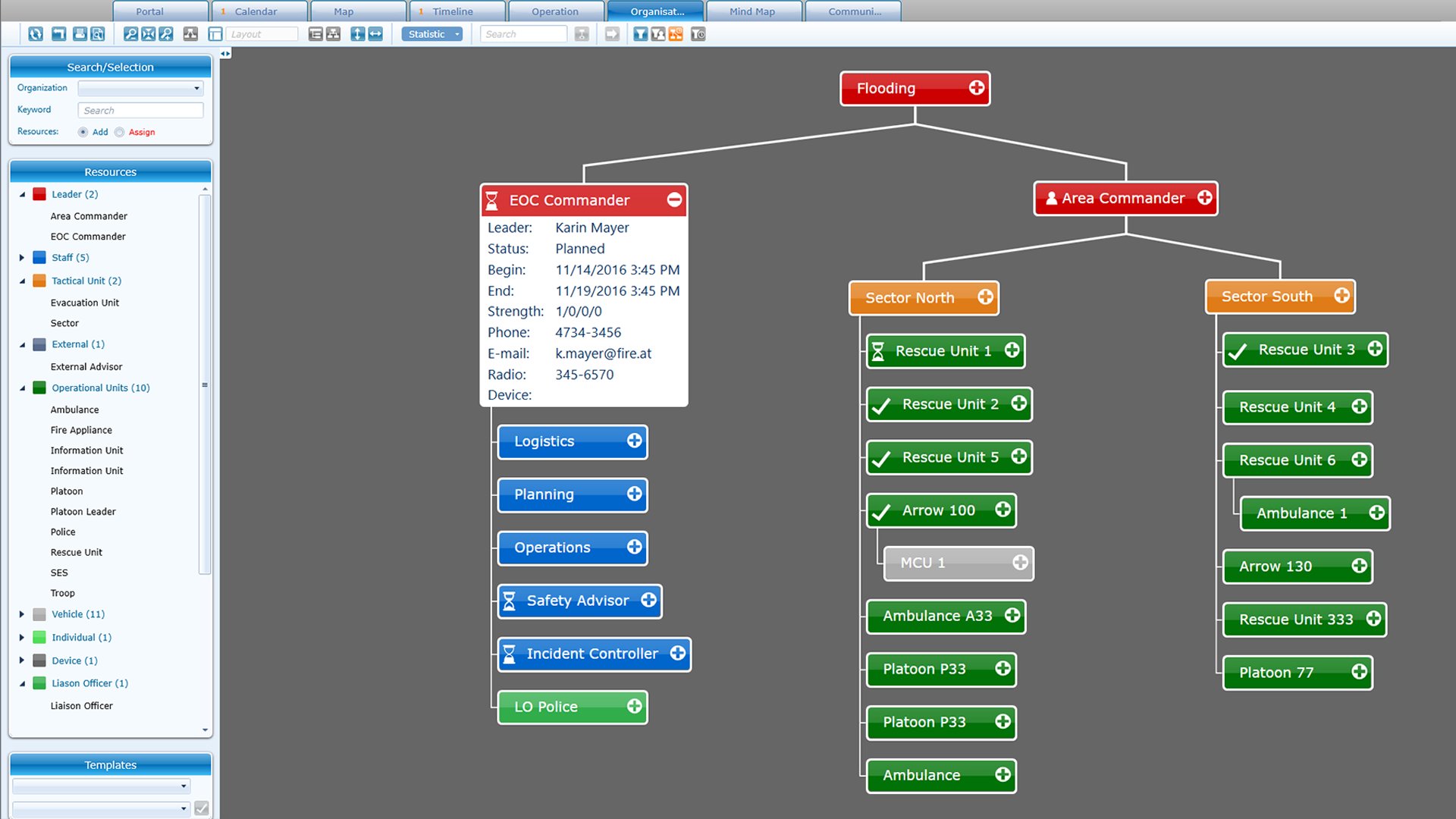Click the fit-to-screen zoom icon

[149, 34]
